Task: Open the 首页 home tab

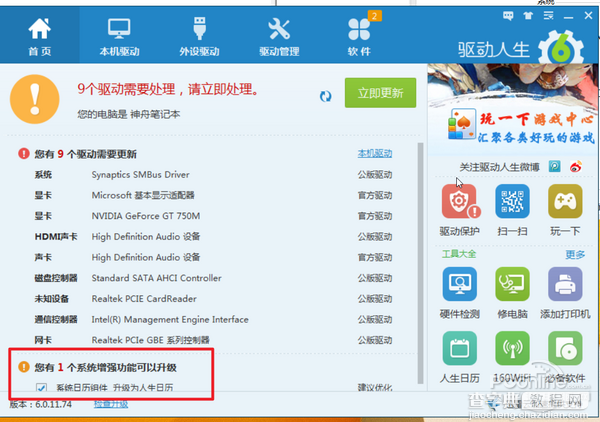Action: [x=40, y=36]
